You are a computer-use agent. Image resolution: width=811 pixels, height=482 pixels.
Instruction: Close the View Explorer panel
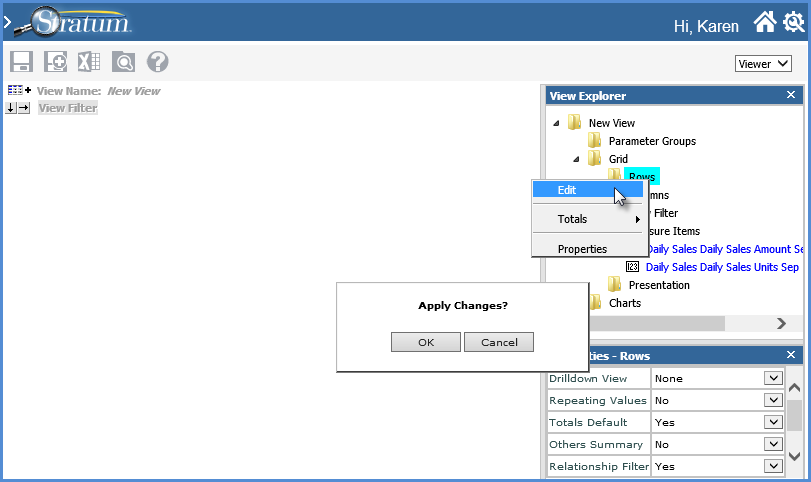pos(790,95)
